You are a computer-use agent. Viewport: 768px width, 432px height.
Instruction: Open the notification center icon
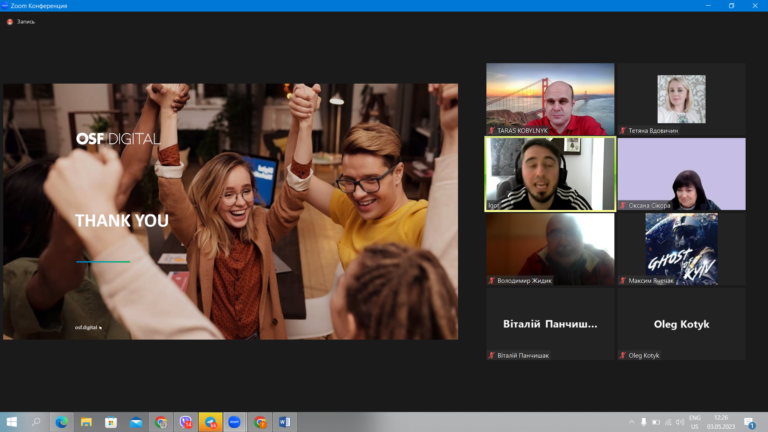coord(750,422)
